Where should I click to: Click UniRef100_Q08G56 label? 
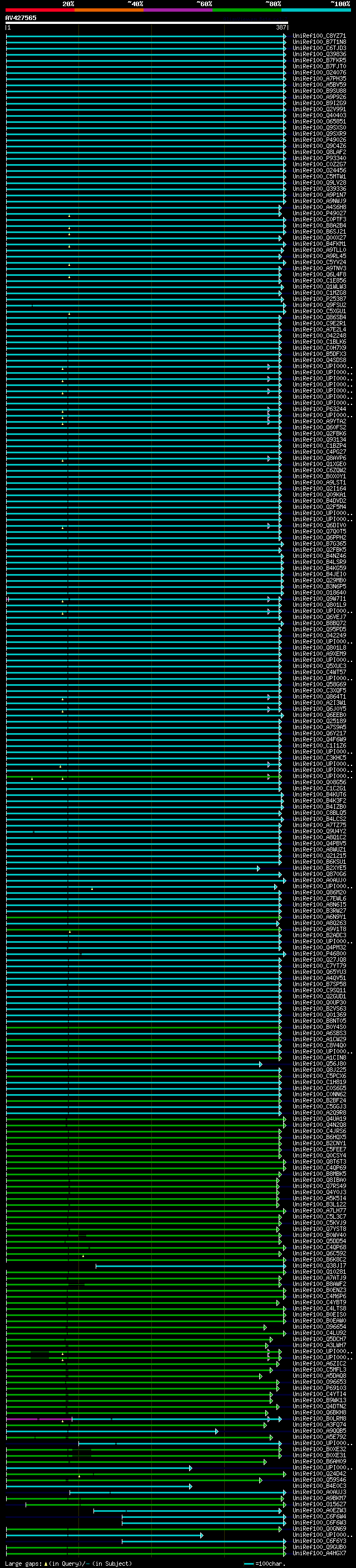tap(319, 782)
